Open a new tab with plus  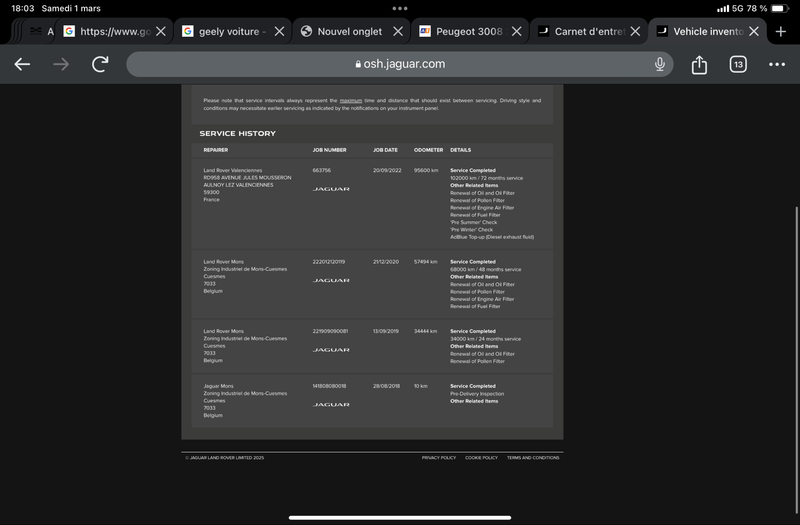click(x=781, y=32)
